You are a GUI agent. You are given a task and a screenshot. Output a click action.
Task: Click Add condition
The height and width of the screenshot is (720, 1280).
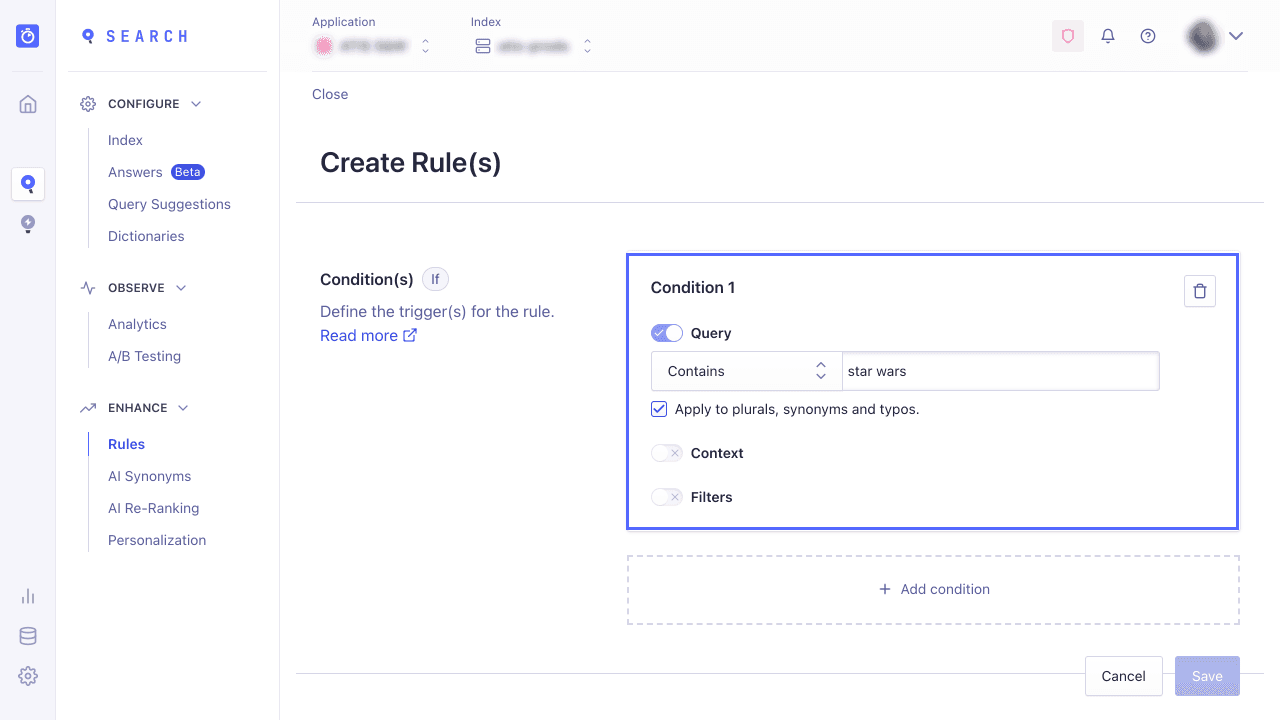click(x=933, y=590)
